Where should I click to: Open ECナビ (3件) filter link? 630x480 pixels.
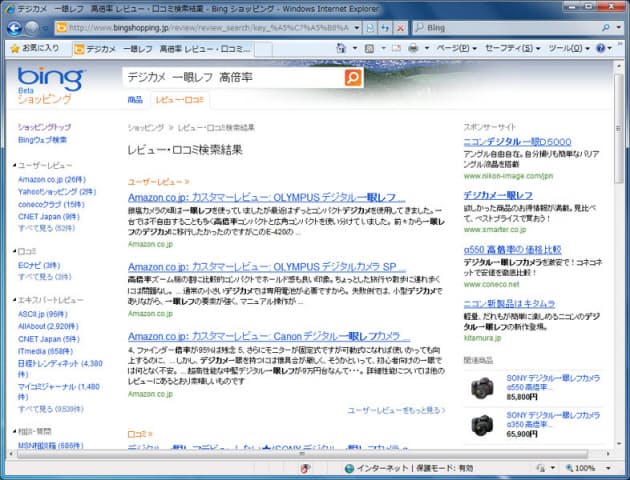39,265
